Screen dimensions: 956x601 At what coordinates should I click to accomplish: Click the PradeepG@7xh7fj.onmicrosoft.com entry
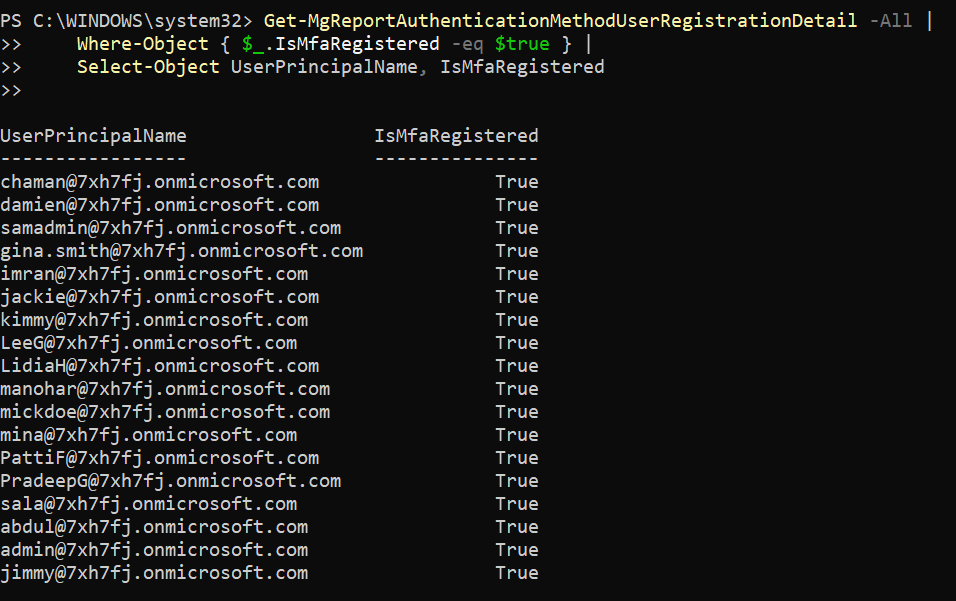pos(170,481)
